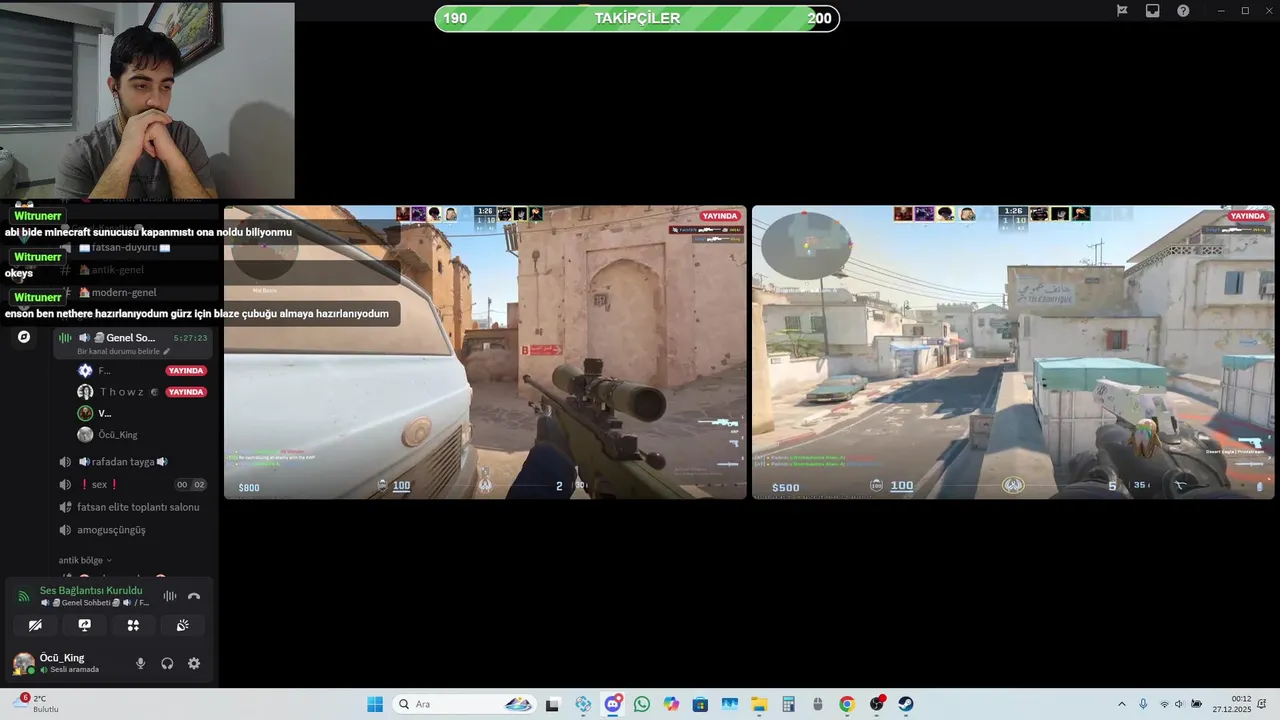The height and width of the screenshot is (720, 1280).
Task: Open Windows Start menu
Action: 375,704
